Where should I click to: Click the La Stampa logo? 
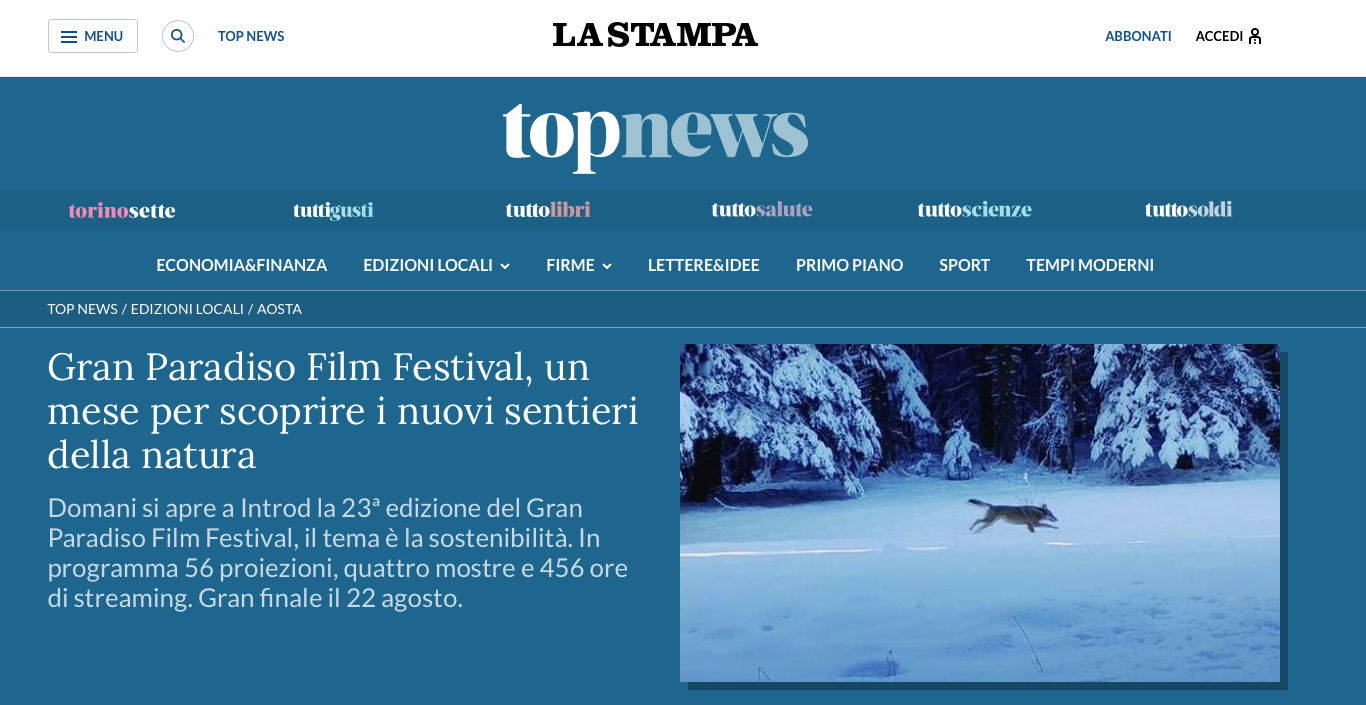coord(655,35)
